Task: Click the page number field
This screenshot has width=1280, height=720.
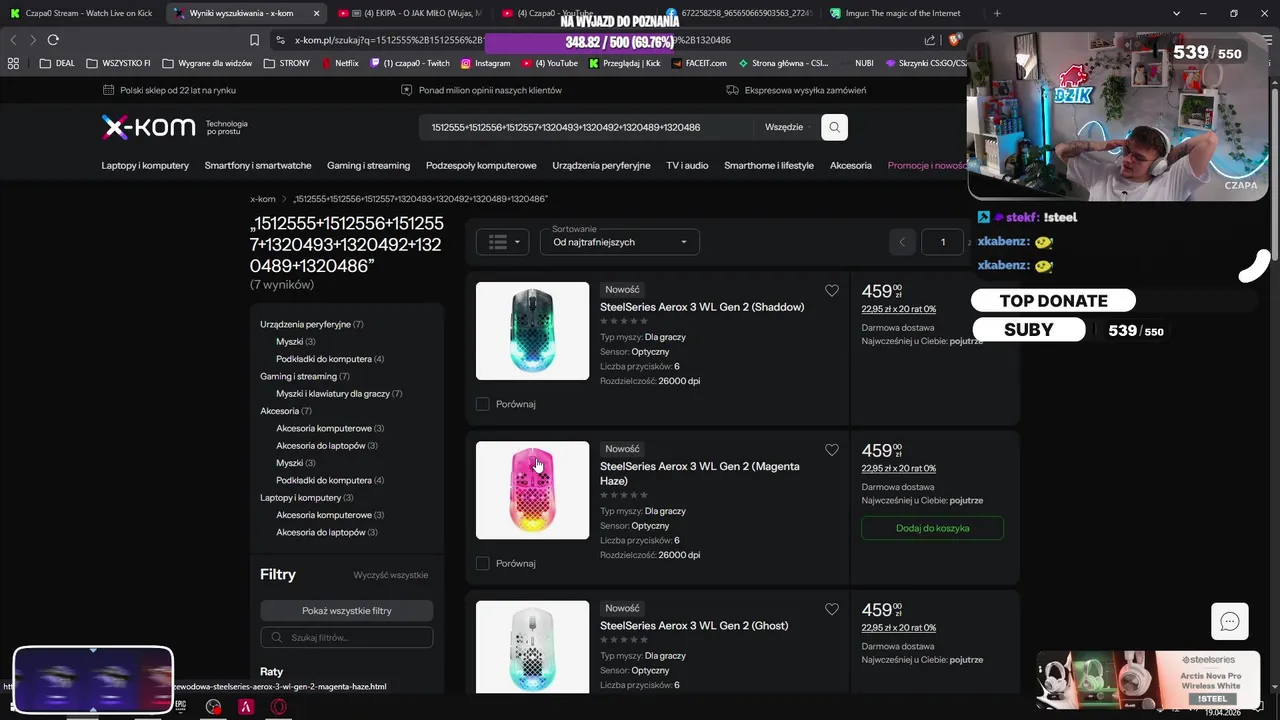Action: coord(942,241)
